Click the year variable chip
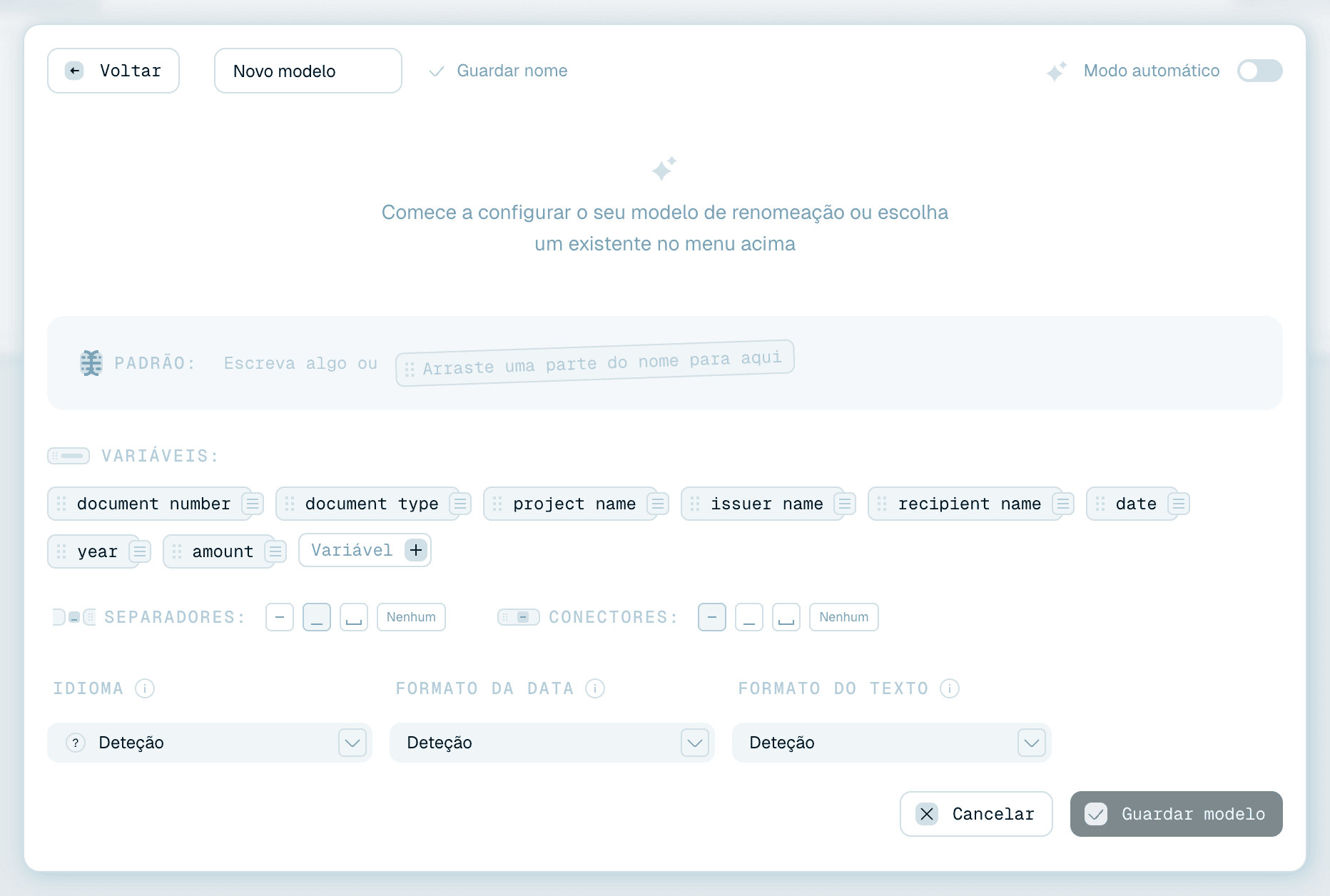Screen dimensions: 1330x896 93,551
